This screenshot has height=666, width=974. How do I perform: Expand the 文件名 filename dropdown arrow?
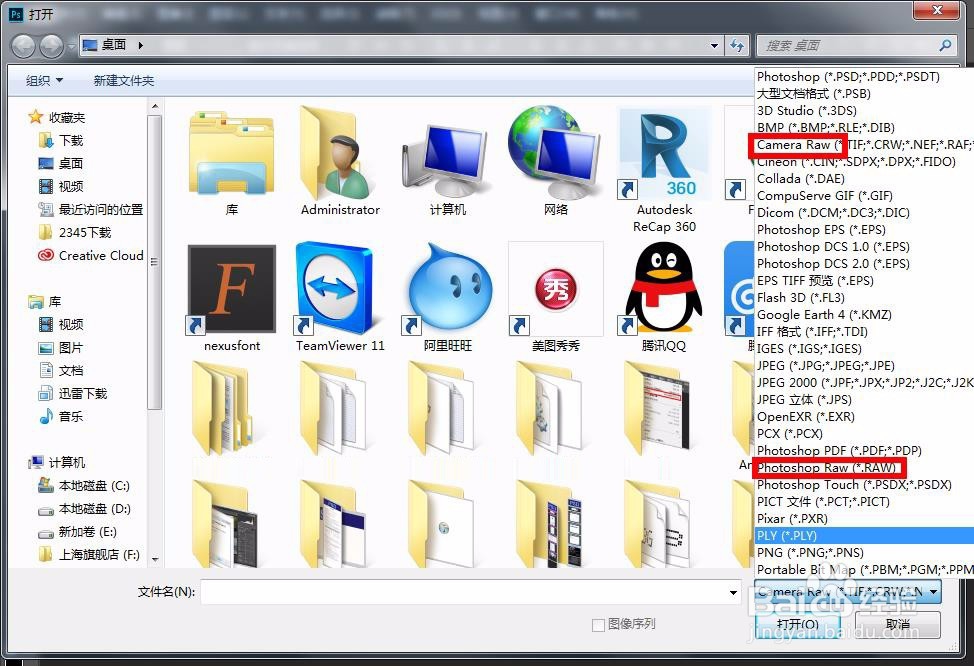click(x=733, y=592)
